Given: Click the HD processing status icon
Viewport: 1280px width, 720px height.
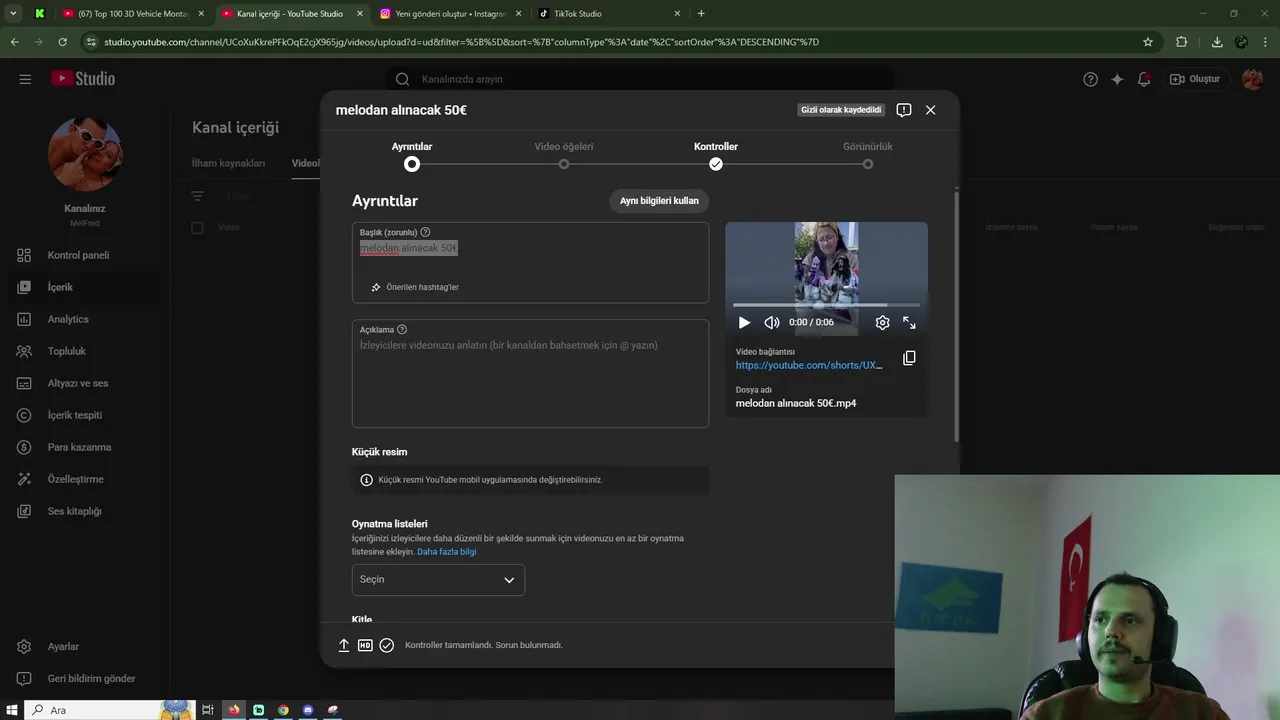Looking at the screenshot, I should coord(365,645).
